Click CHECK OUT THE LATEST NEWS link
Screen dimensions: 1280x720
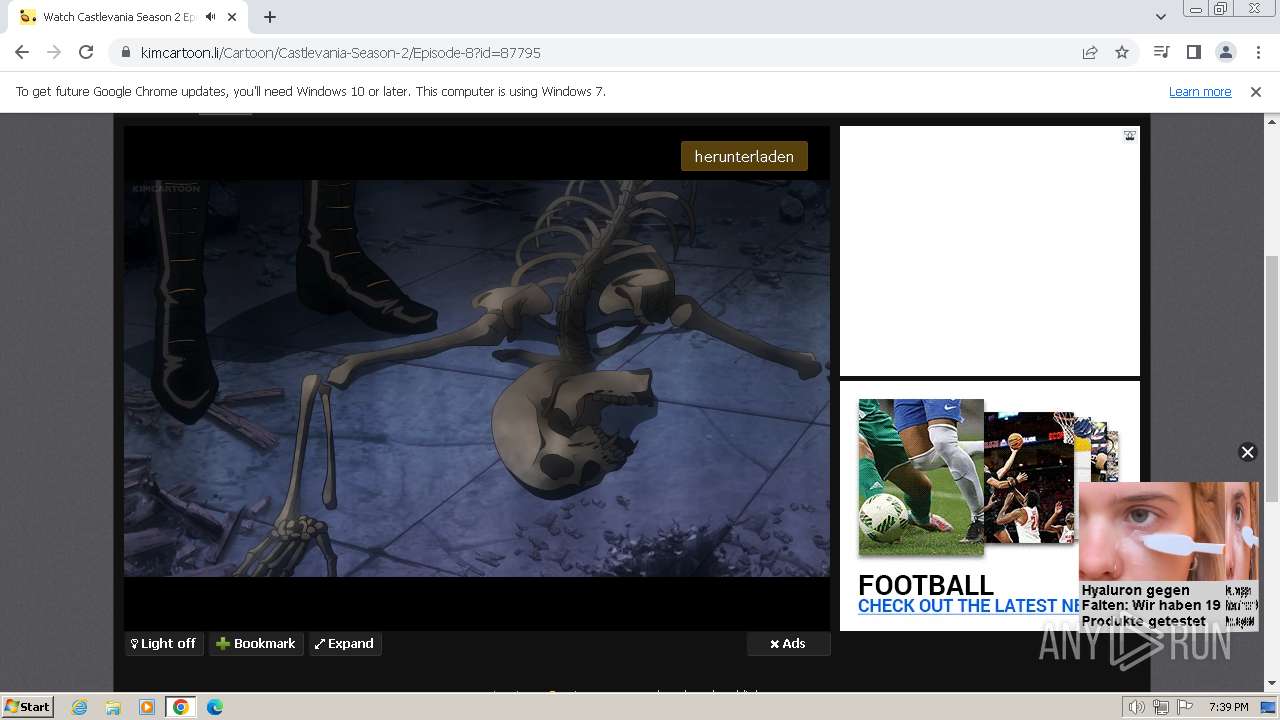pos(969,606)
